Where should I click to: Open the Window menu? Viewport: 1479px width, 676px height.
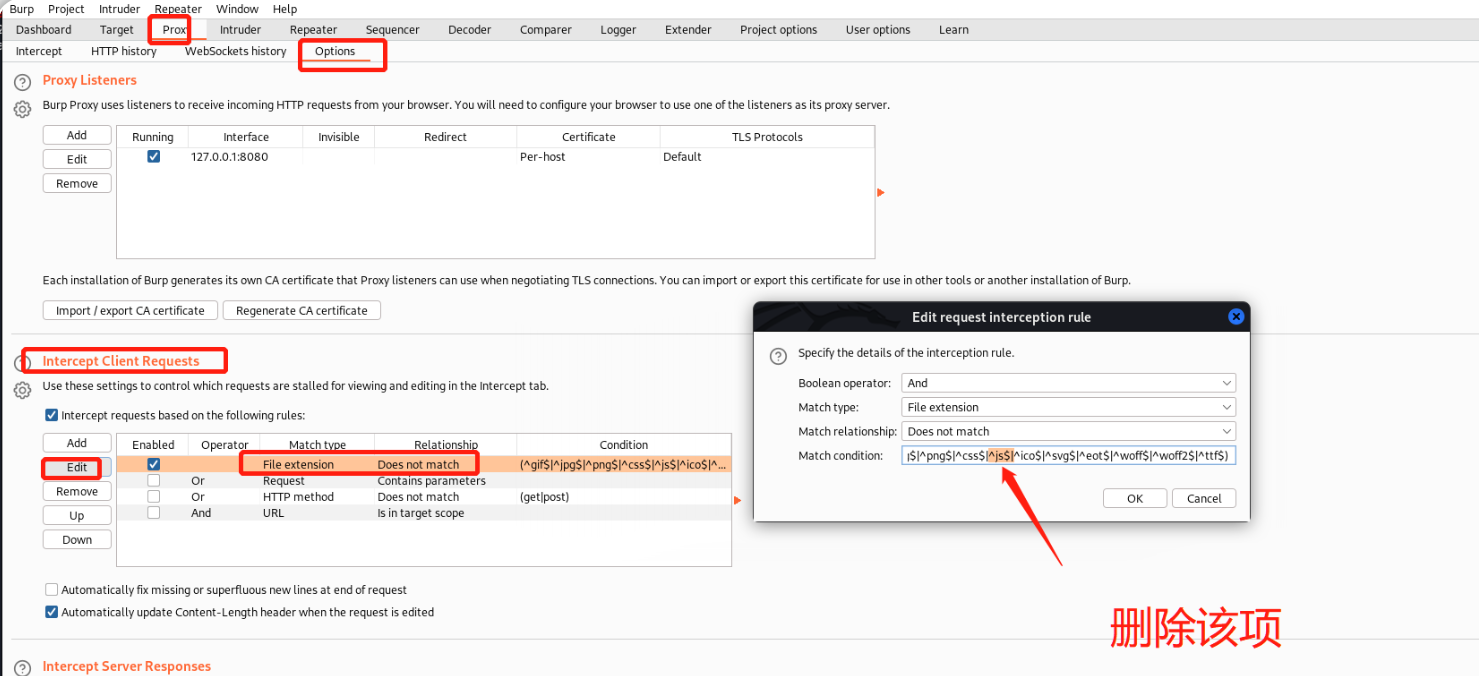(237, 9)
